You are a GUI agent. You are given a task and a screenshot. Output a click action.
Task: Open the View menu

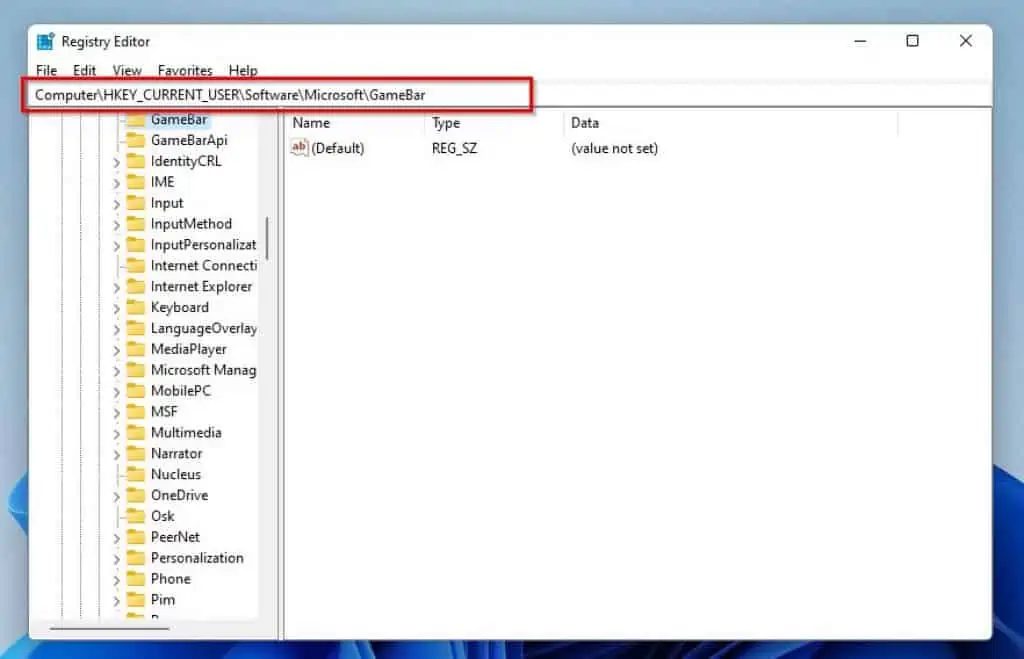point(126,70)
